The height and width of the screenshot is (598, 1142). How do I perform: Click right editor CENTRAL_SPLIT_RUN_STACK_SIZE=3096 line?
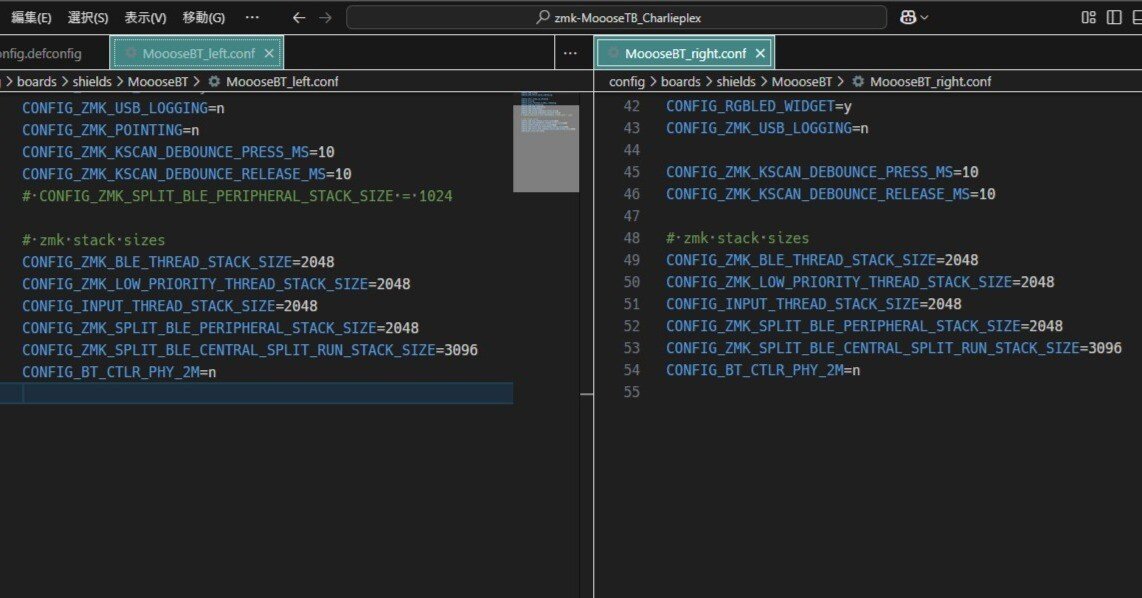pyautogui.click(x=894, y=348)
